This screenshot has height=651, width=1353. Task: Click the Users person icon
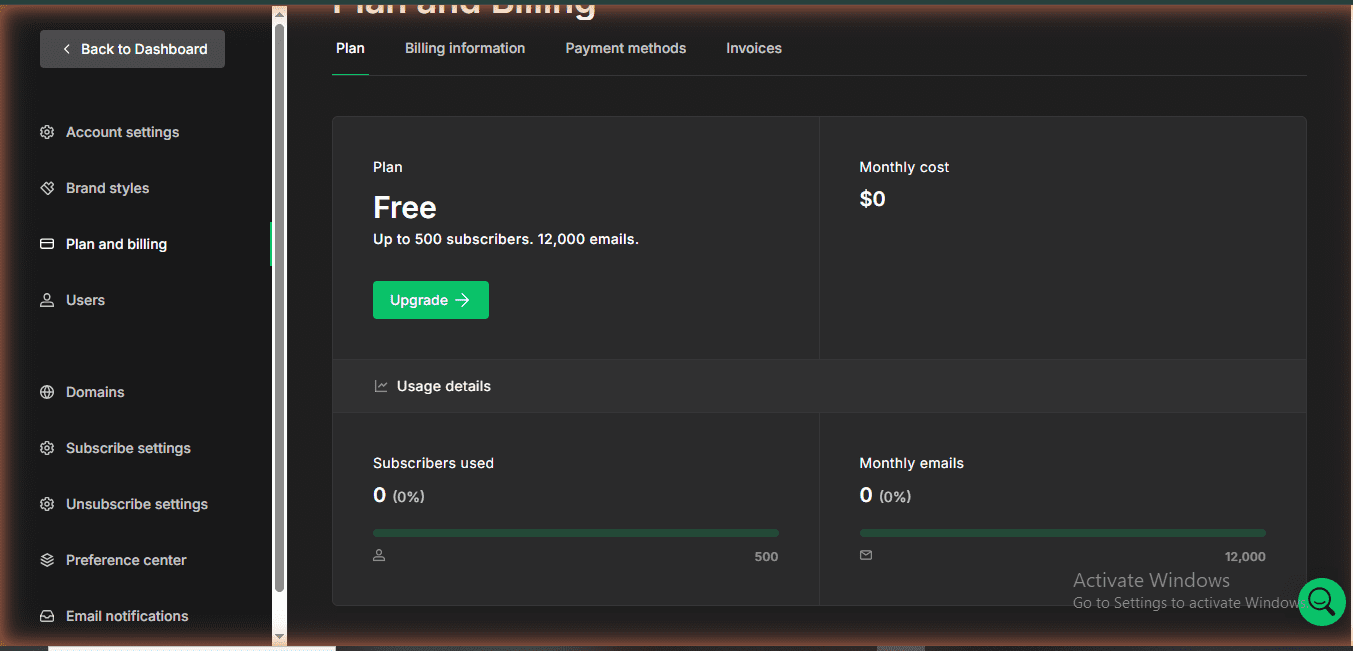(47, 300)
